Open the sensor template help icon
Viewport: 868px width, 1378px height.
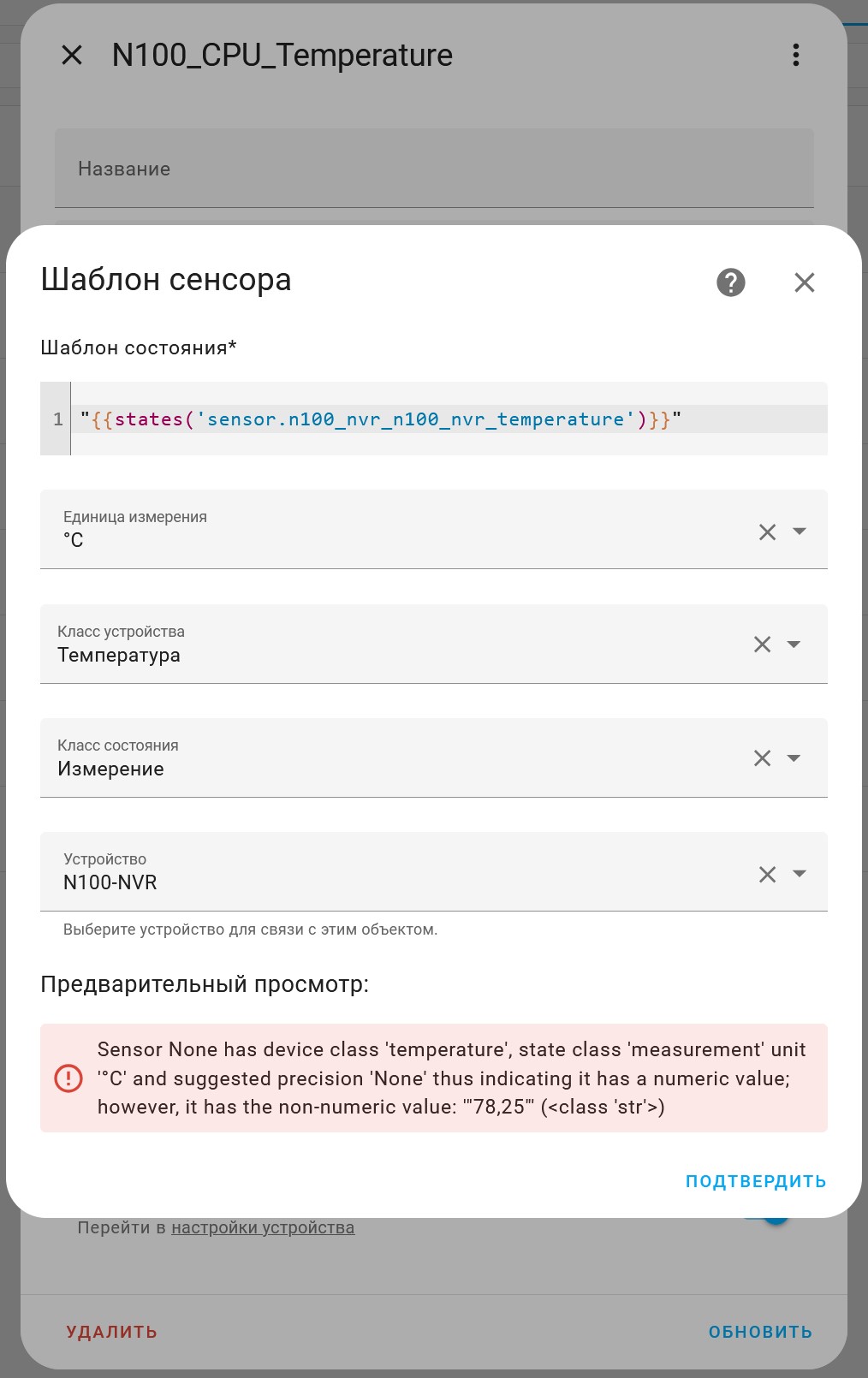[x=730, y=282]
